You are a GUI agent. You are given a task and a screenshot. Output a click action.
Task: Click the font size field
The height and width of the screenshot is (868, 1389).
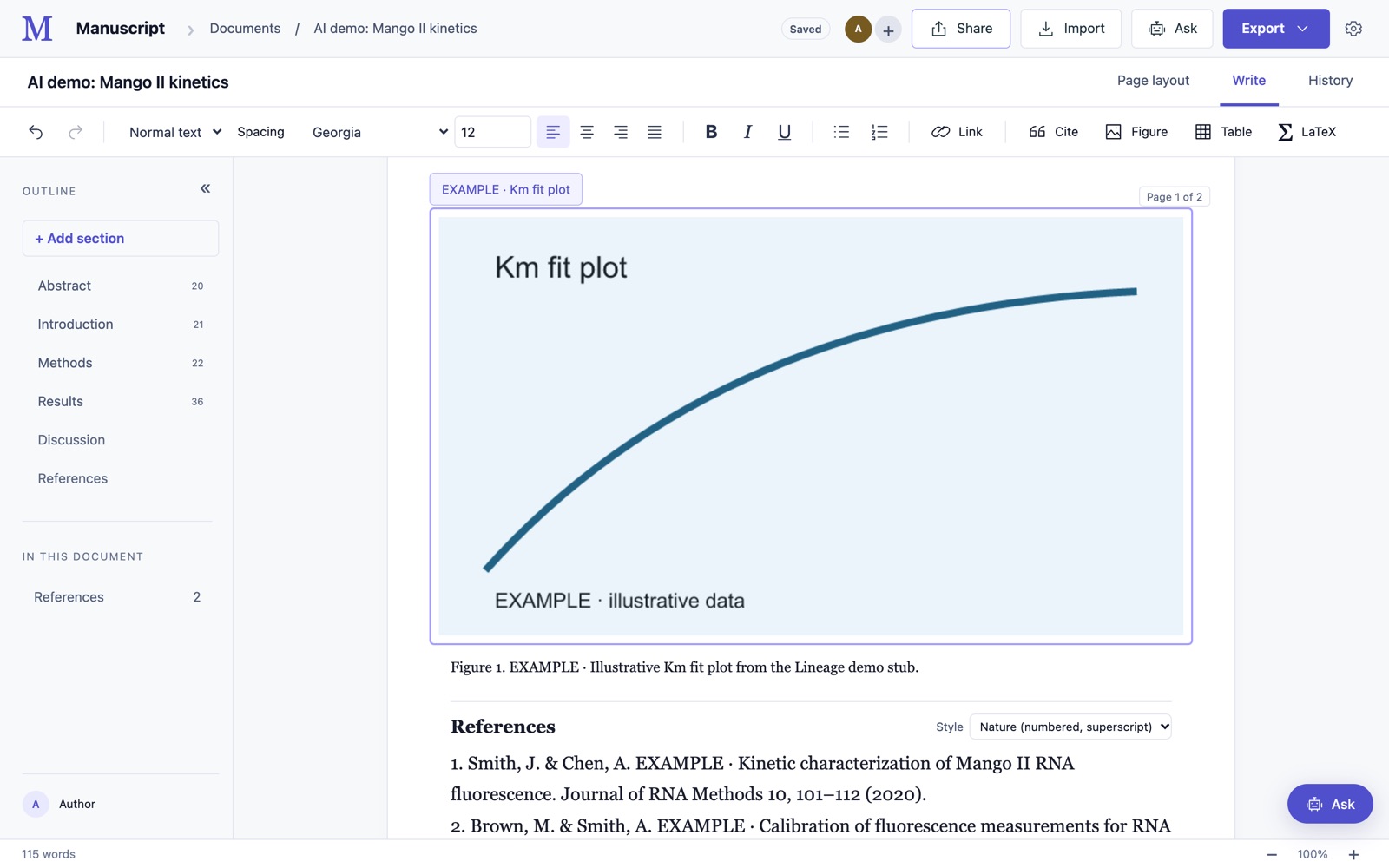(492, 132)
